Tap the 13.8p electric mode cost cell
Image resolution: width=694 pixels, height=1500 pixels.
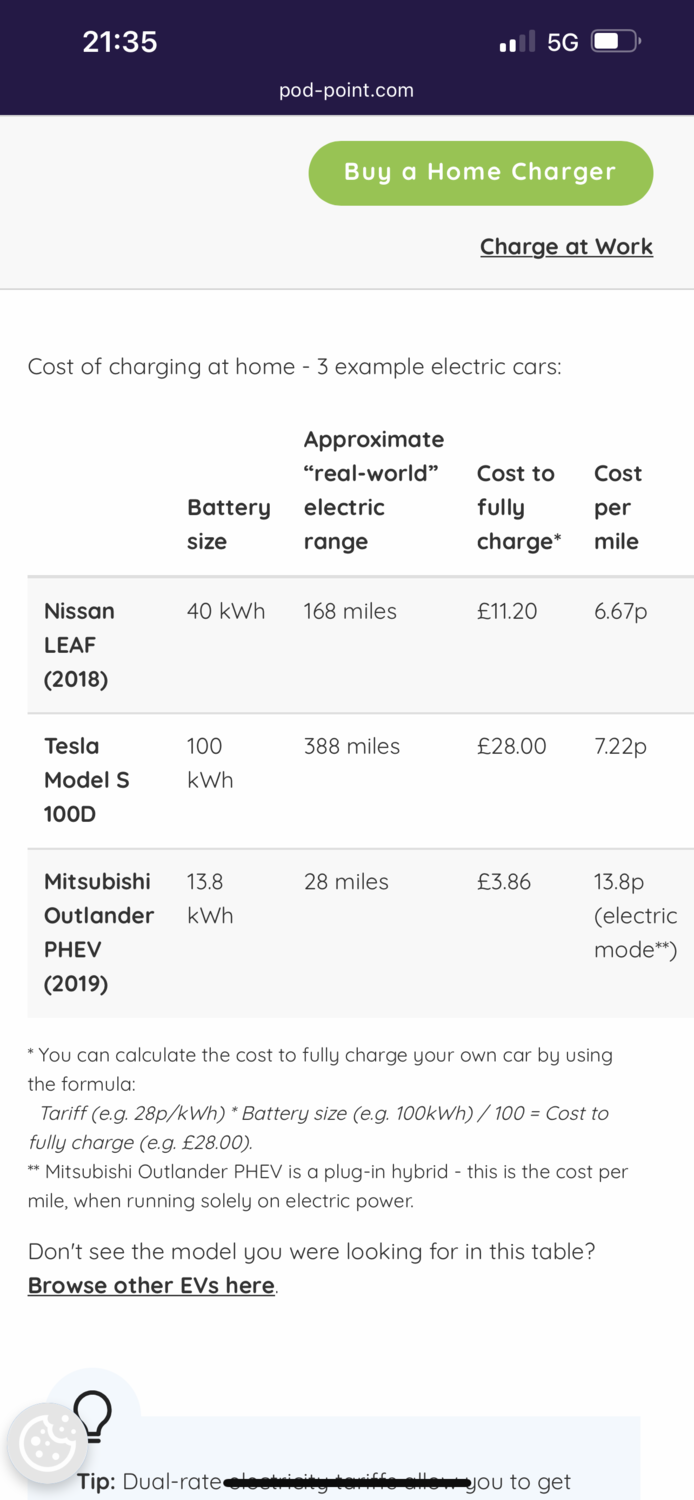click(635, 915)
